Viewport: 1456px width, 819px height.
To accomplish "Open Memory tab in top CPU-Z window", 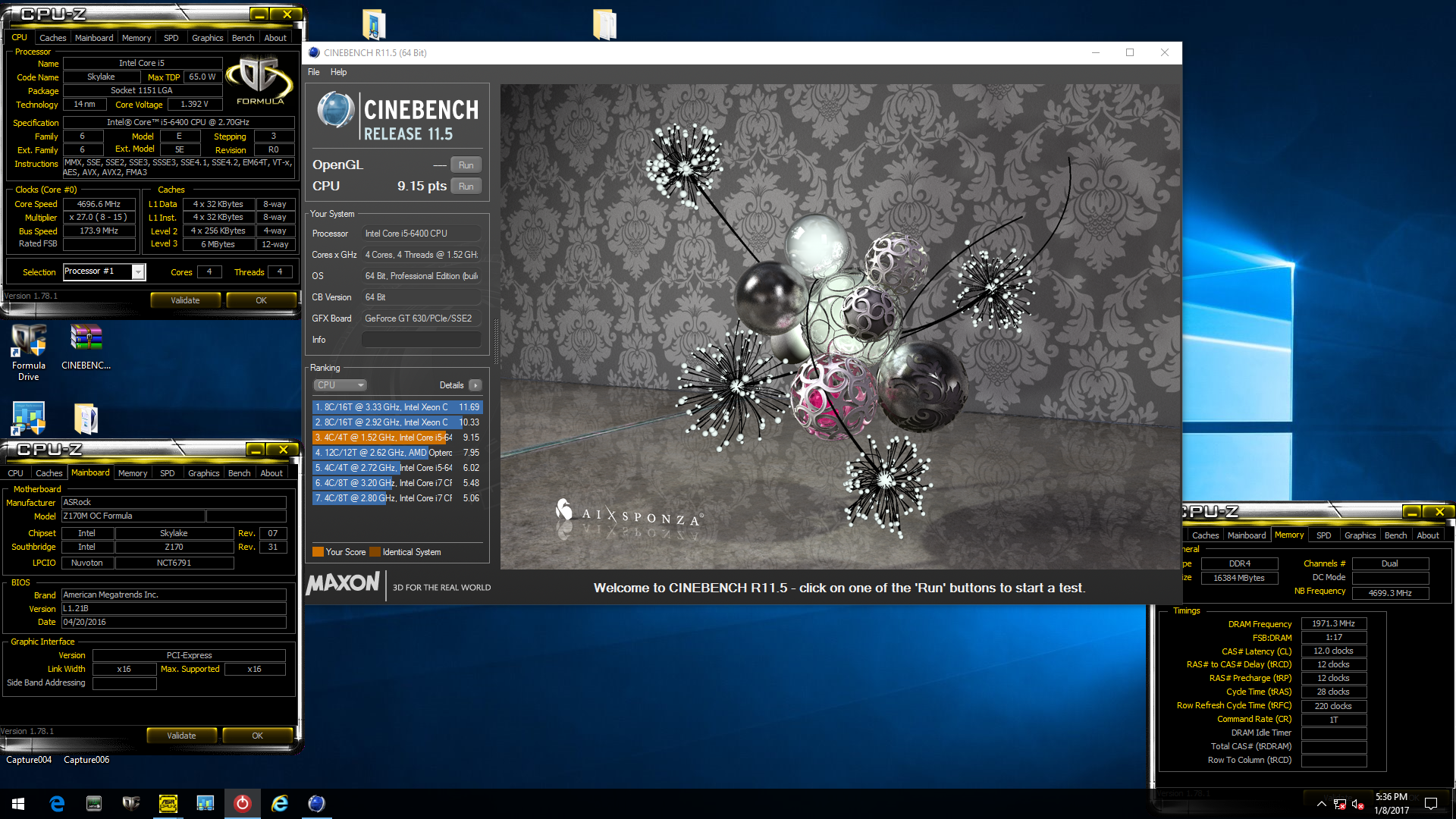I will pyautogui.click(x=136, y=38).
